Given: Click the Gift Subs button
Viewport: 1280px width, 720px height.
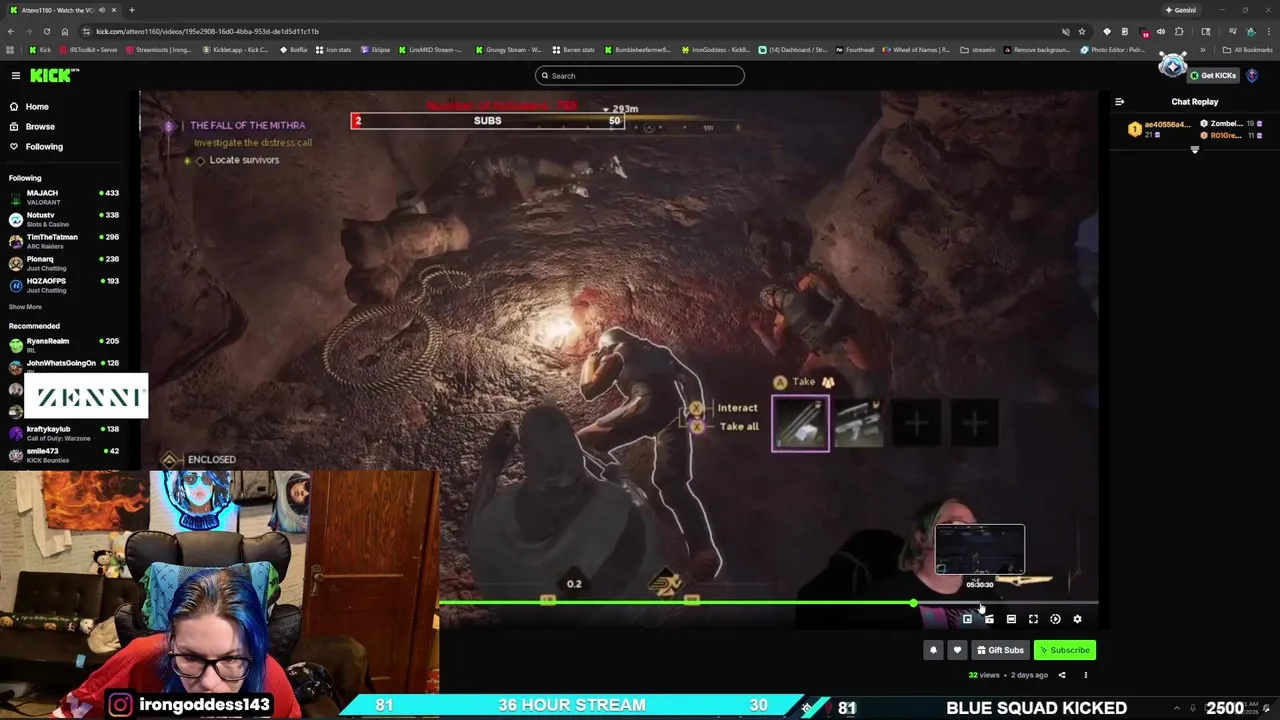Looking at the screenshot, I should tap(1000, 650).
